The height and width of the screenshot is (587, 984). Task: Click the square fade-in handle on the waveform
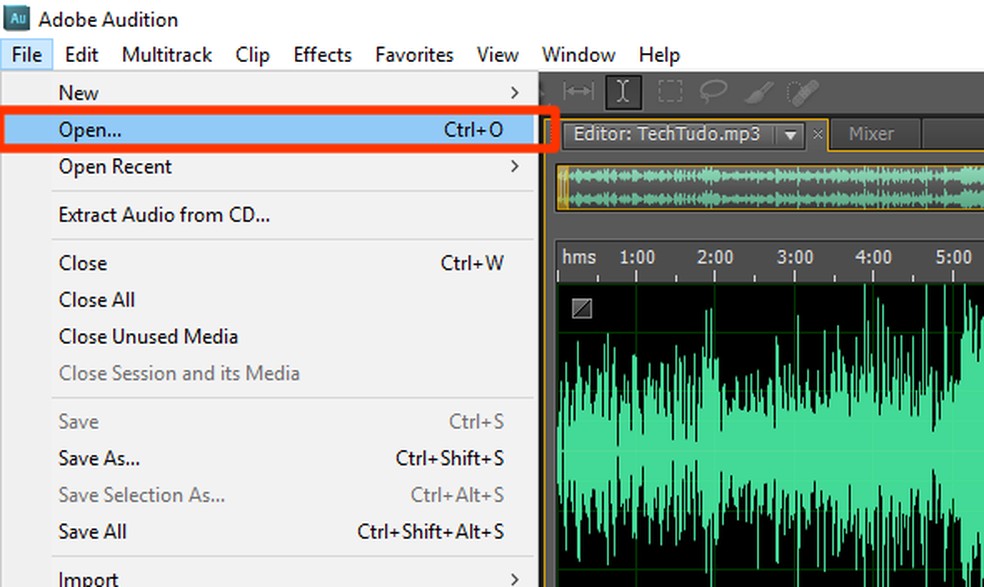pyautogui.click(x=581, y=309)
